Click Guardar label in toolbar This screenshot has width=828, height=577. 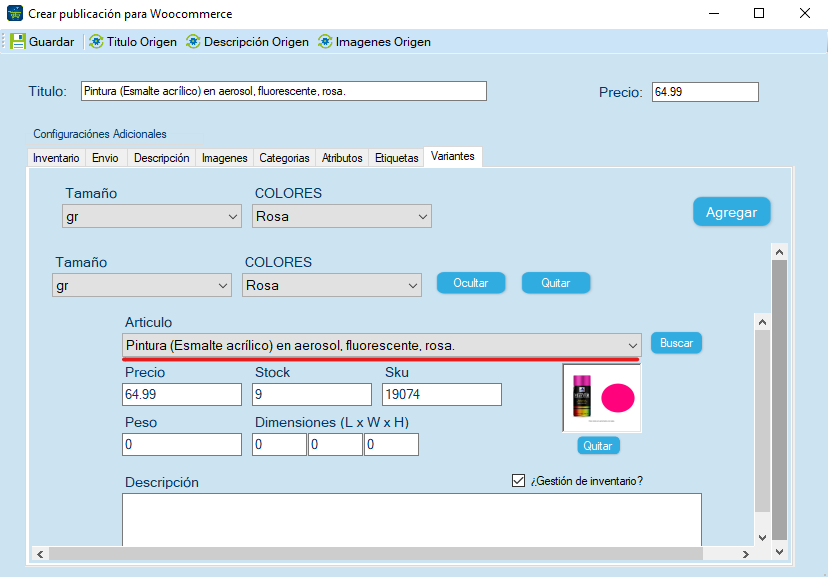[x=51, y=42]
